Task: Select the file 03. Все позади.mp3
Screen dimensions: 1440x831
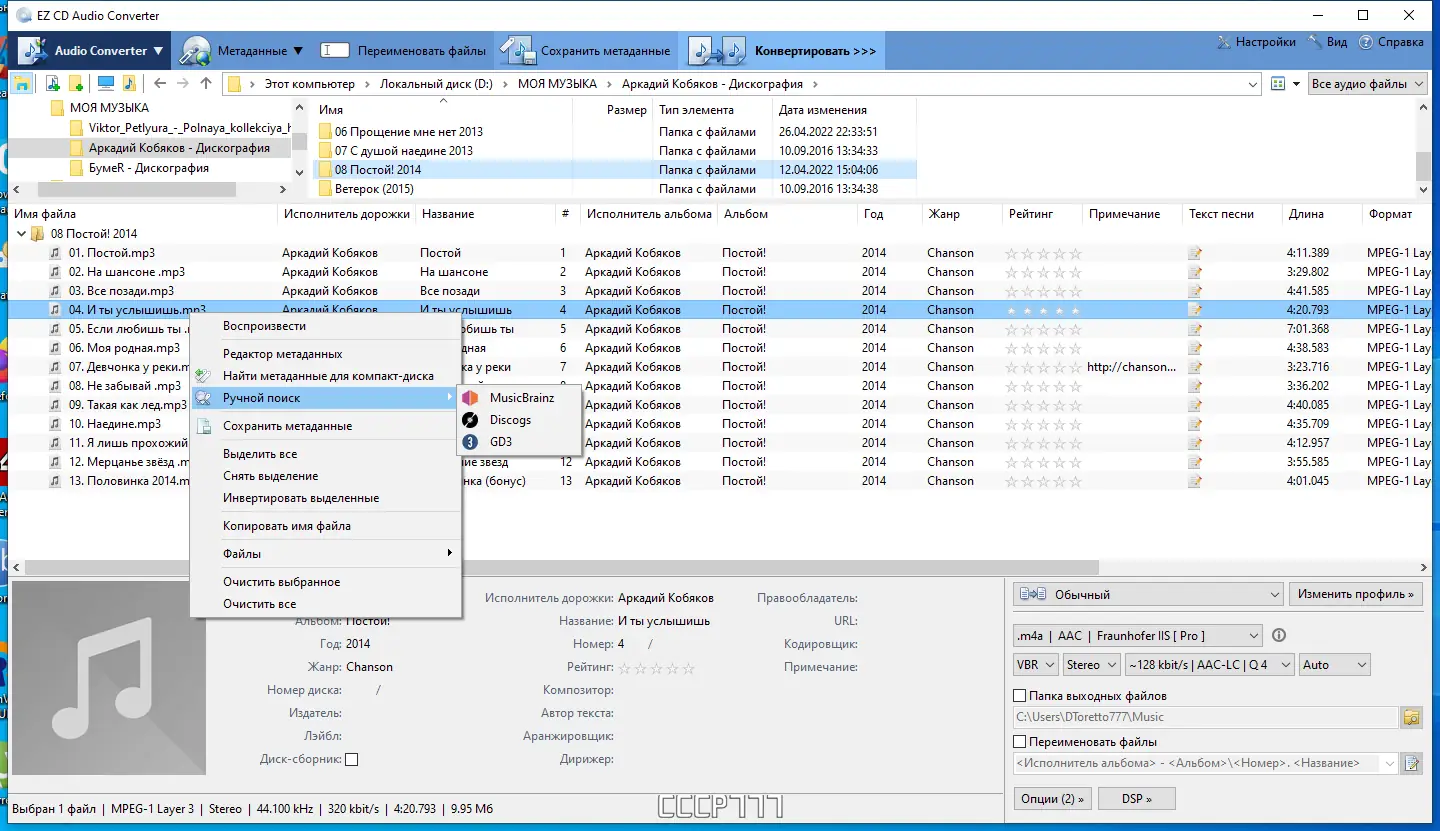Action: (x=121, y=291)
